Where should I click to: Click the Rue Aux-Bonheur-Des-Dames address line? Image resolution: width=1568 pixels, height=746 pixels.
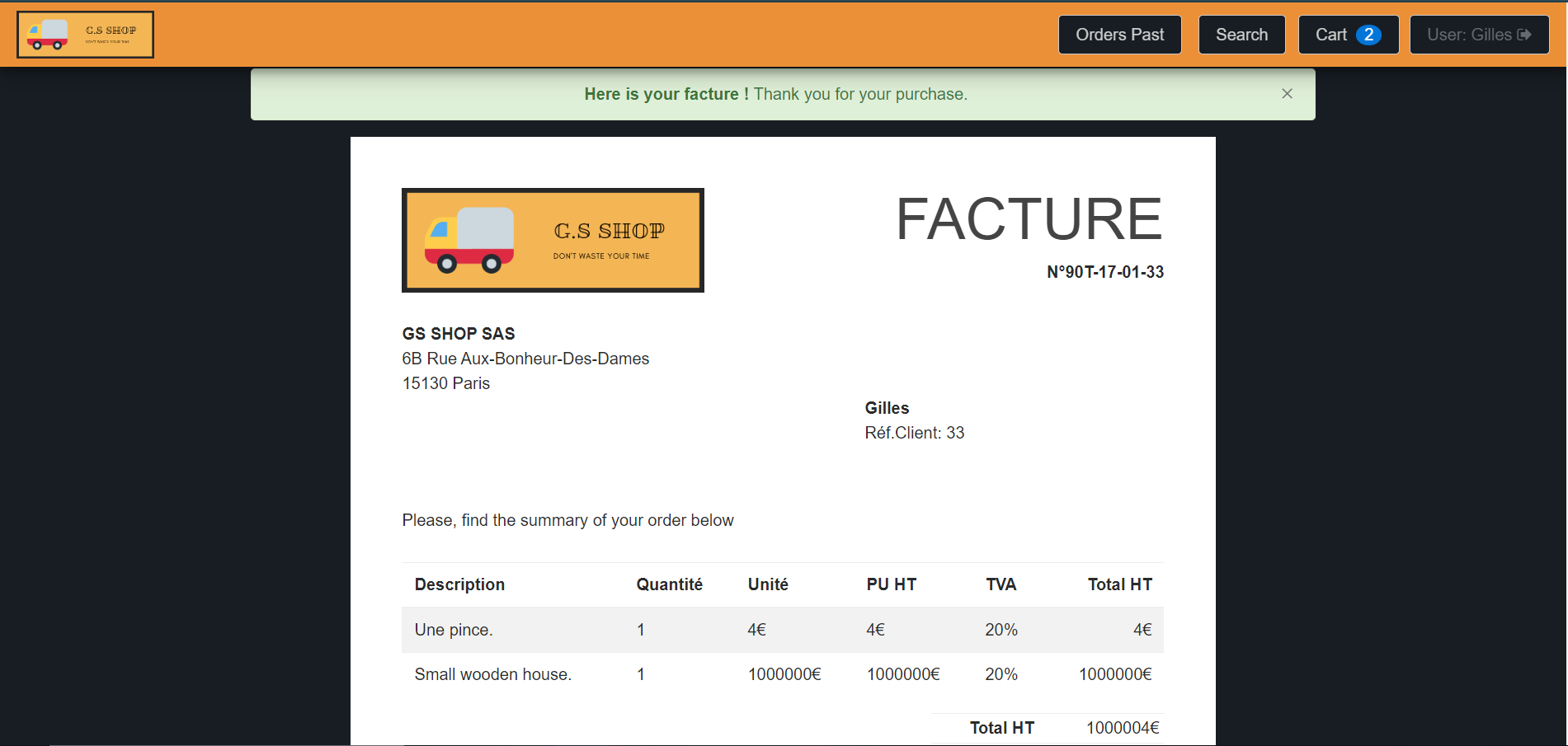[x=525, y=359]
